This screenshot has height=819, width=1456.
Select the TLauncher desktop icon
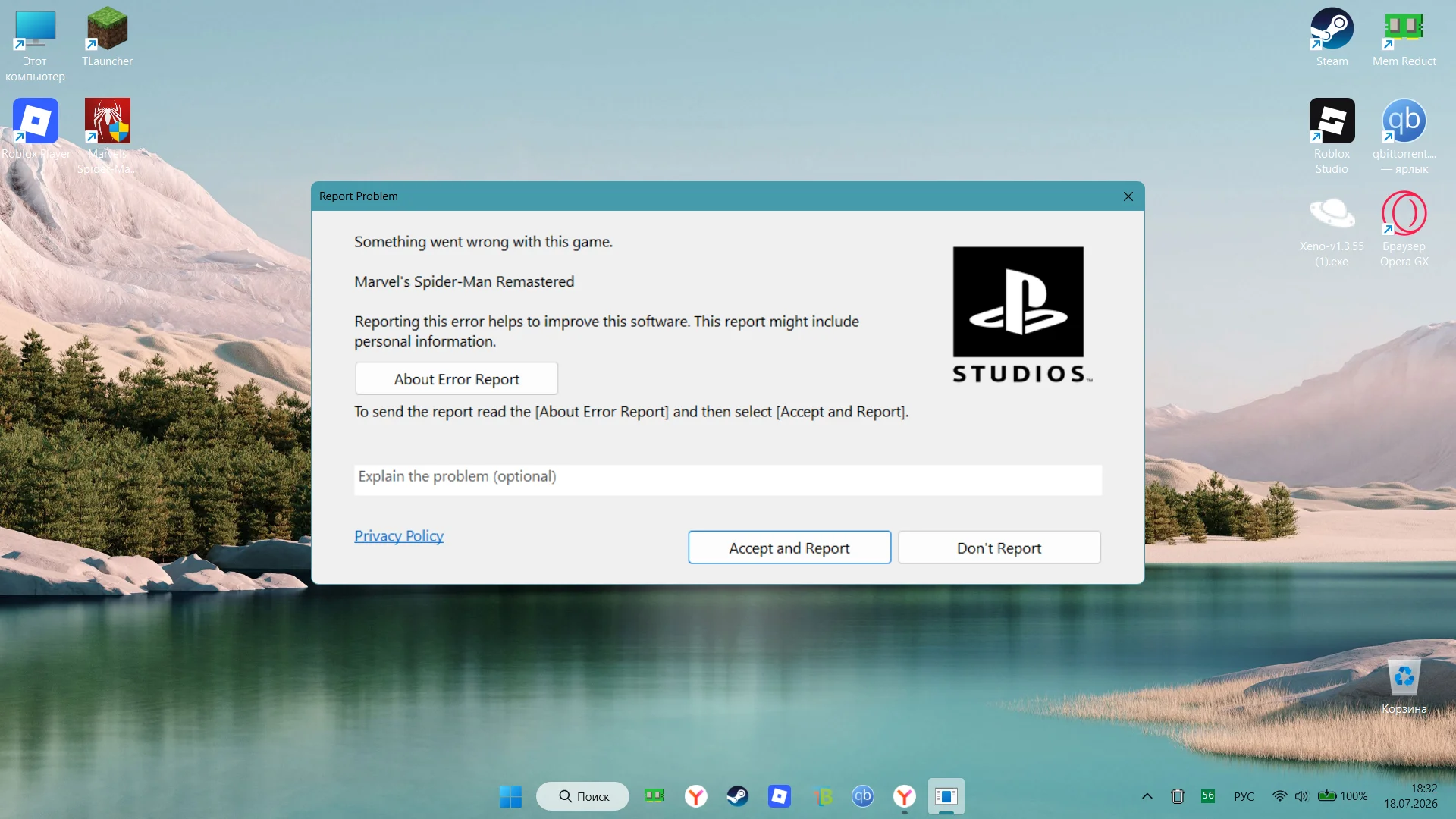tap(107, 38)
